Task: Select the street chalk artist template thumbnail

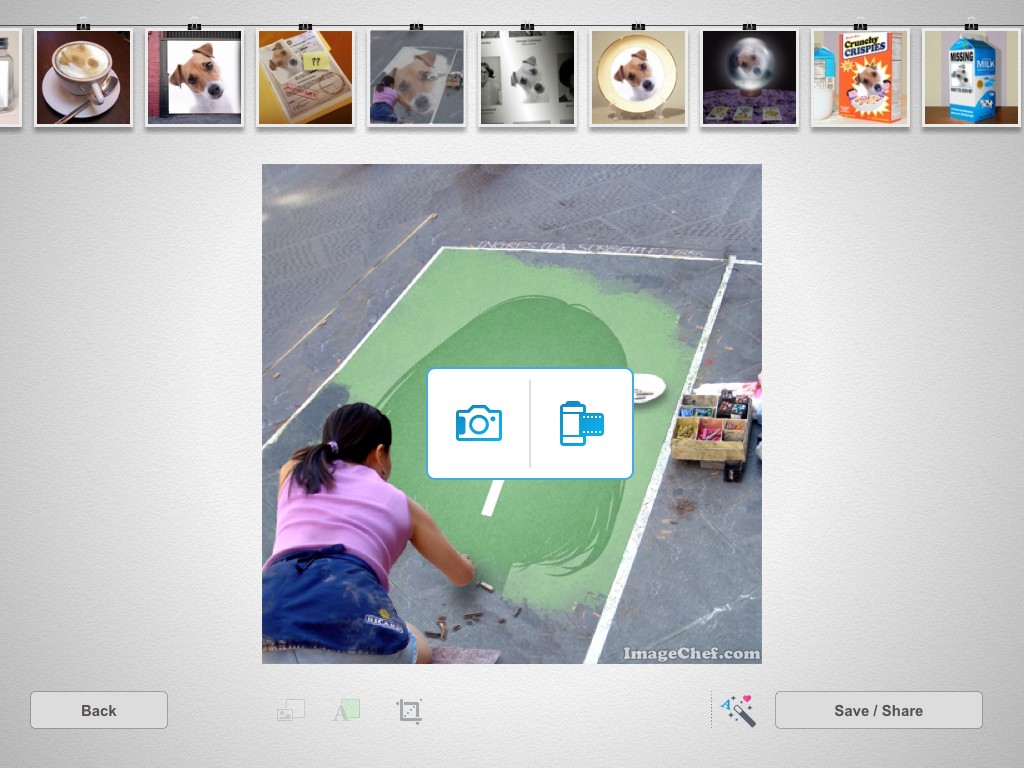Action: tap(416, 77)
